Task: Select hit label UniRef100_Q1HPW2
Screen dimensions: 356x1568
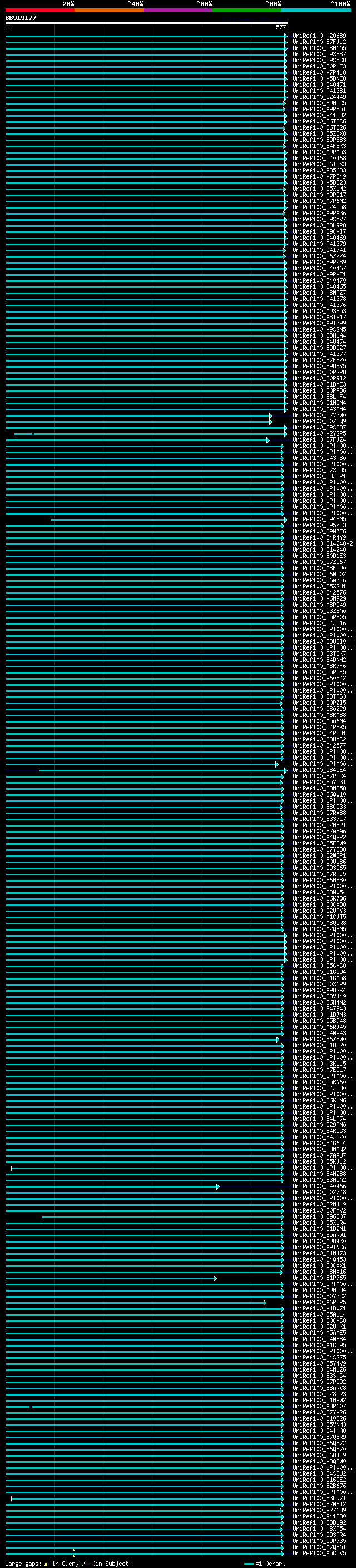Action: pos(319,1401)
